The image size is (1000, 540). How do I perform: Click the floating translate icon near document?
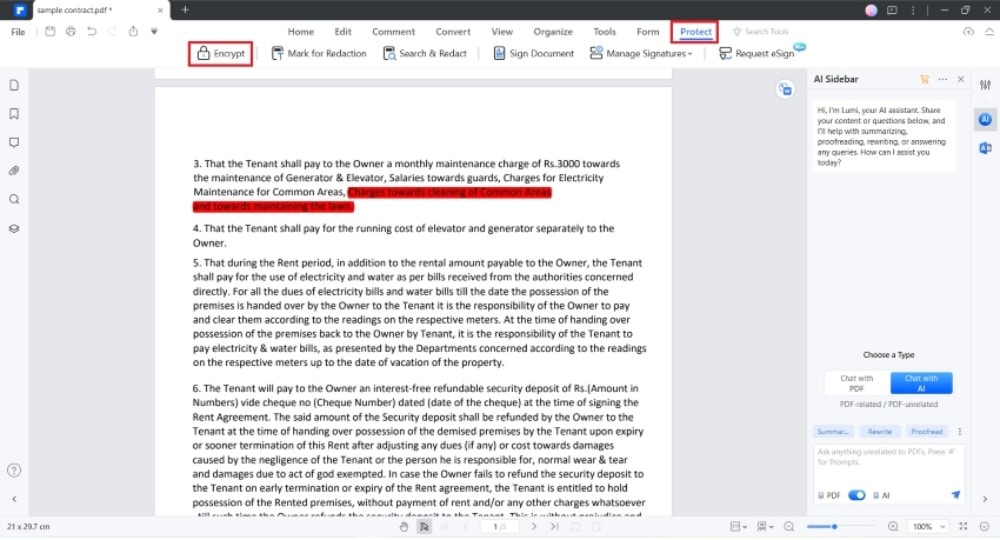pyautogui.click(x=785, y=89)
